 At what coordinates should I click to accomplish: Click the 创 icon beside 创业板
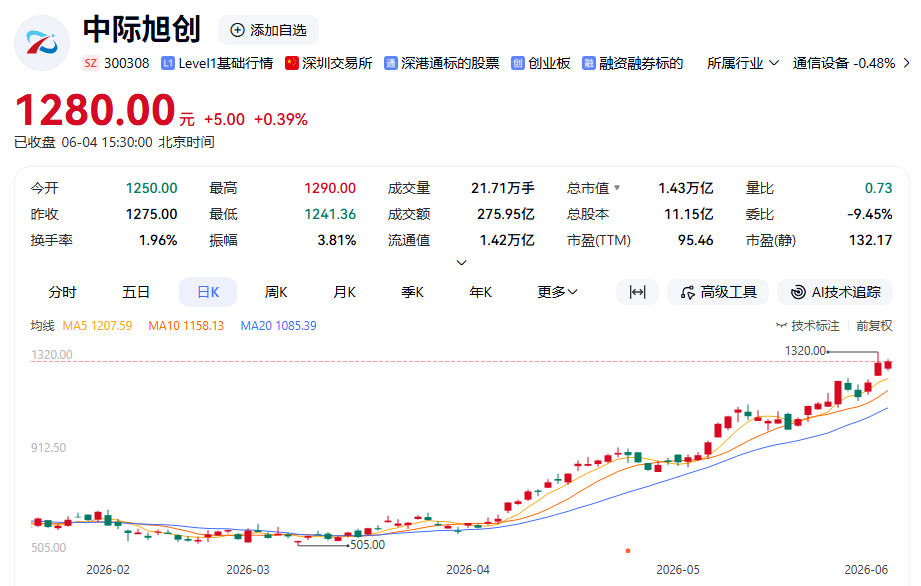pyautogui.click(x=517, y=63)
